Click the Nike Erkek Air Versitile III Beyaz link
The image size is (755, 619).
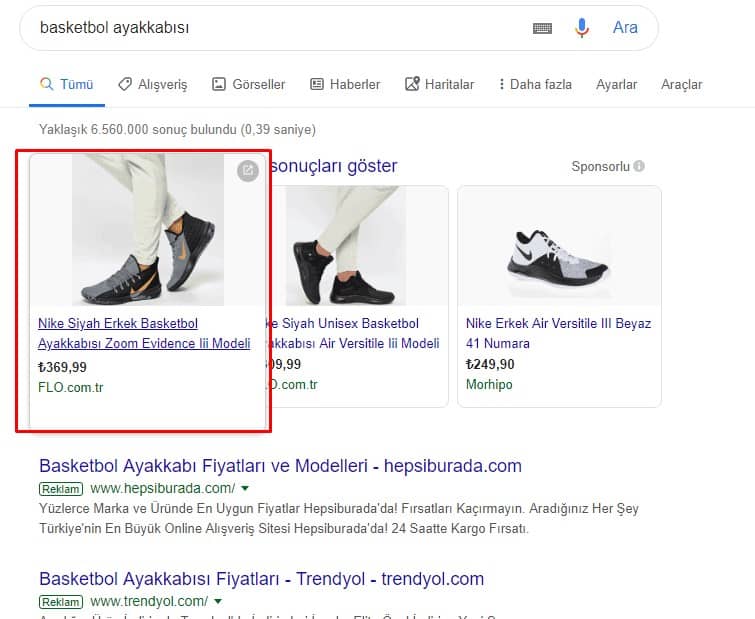558,333
